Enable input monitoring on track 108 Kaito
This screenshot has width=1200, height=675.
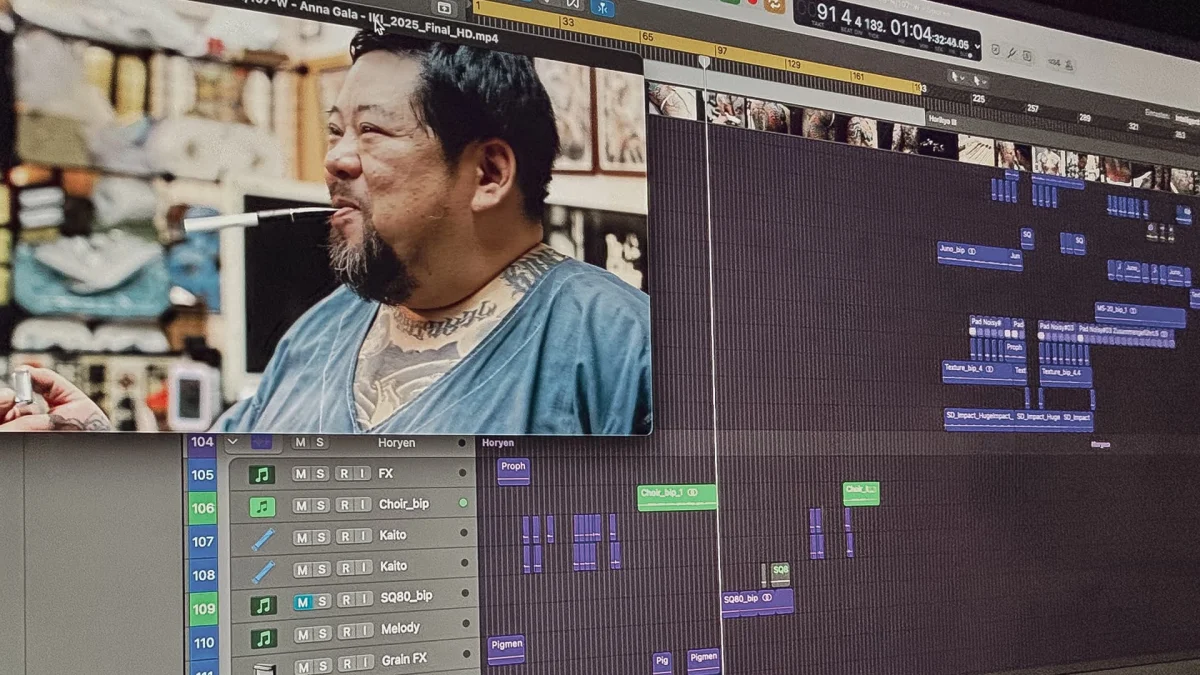pos(363,568)
